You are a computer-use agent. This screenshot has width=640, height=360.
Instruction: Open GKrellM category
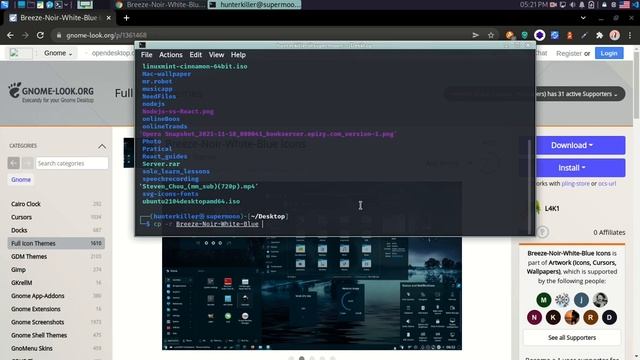coord(22,282)
